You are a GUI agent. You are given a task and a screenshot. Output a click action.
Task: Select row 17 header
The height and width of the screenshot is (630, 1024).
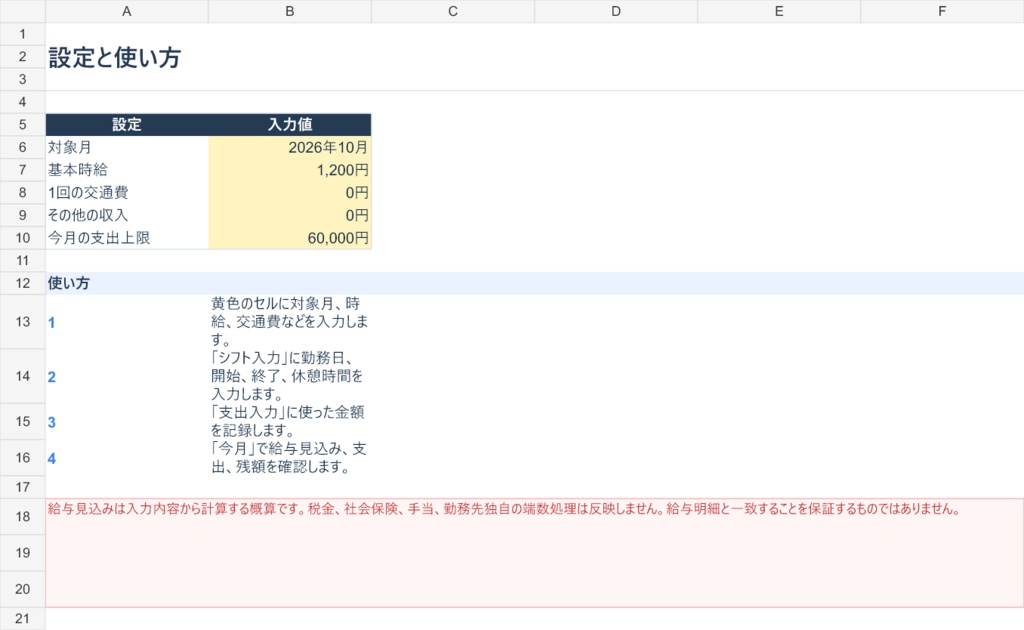point(22,487)
